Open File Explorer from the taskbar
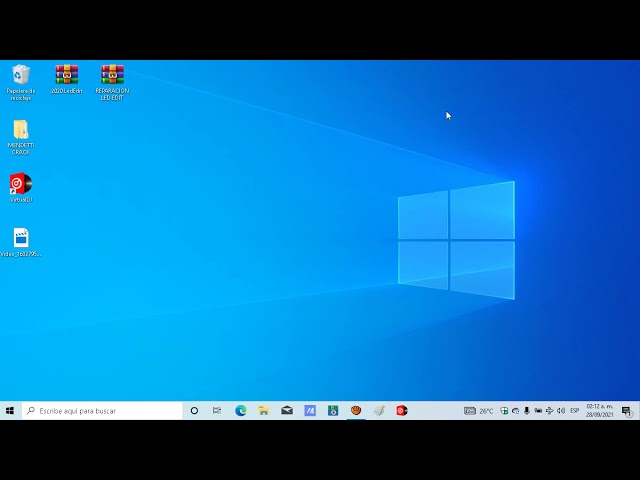The image size is (640, 480). click(x=264, y=411)
